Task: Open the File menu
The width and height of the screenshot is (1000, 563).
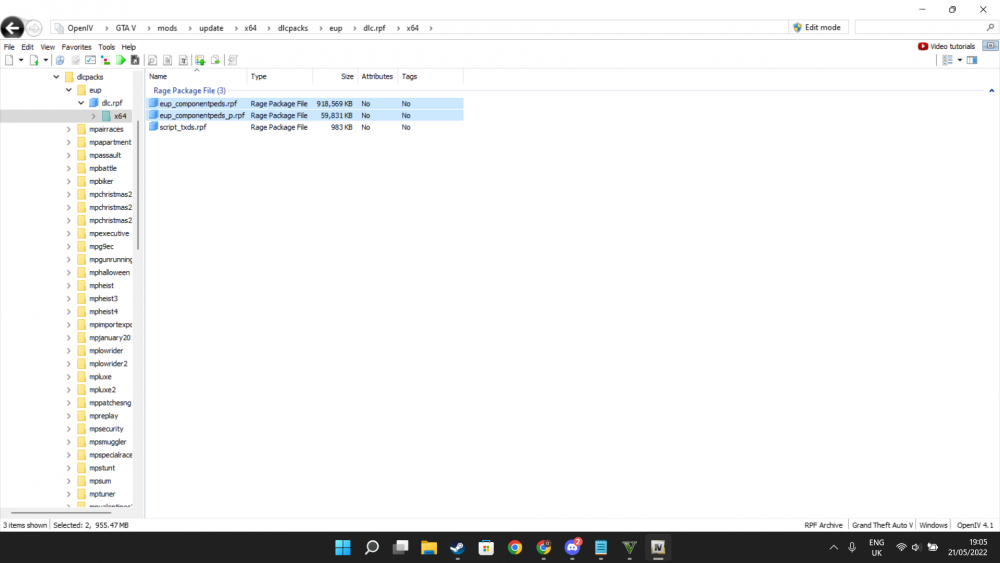Action: (9, 47)
